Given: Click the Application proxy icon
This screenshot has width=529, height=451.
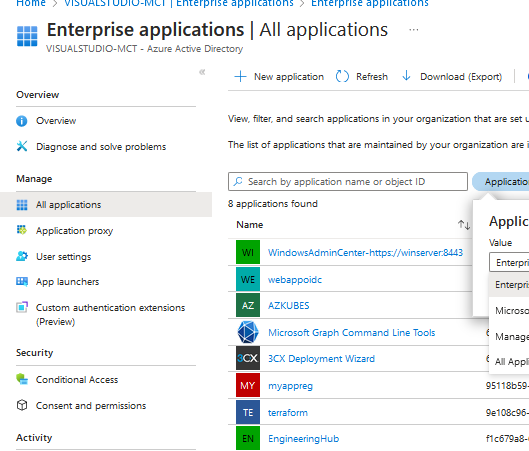Looking at the screenshot, I should coord(22,230).
